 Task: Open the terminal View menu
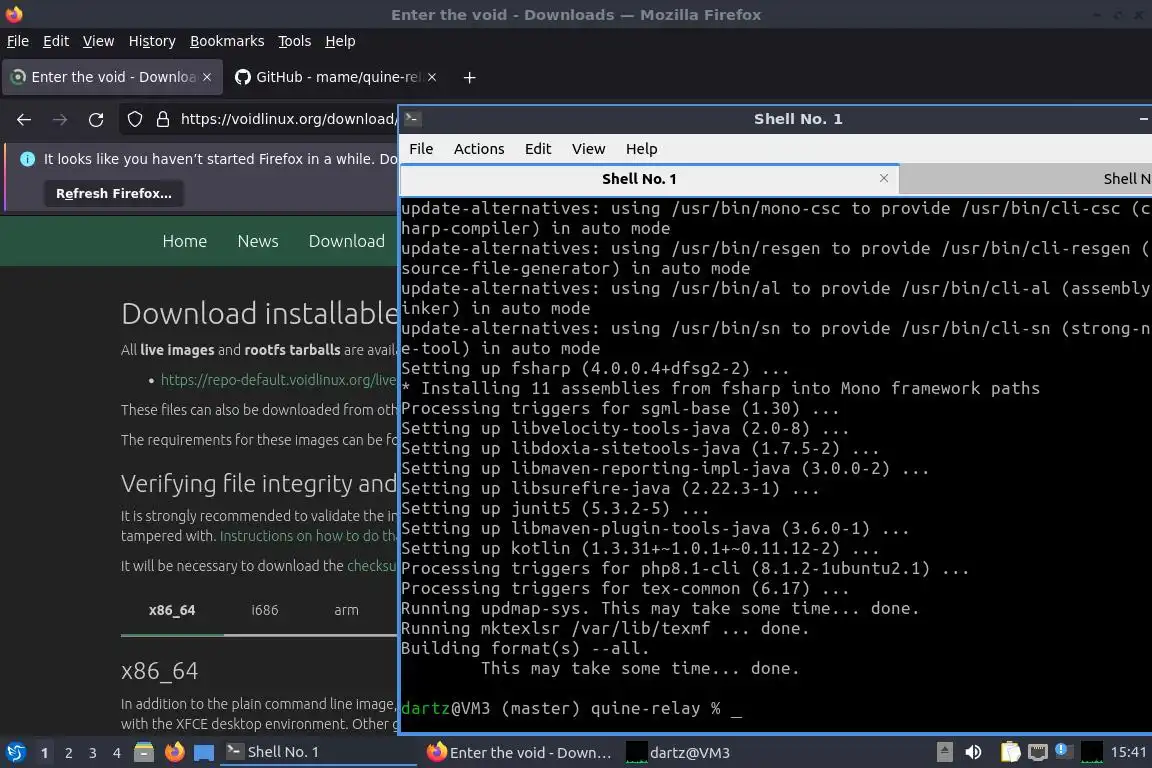click(588, 148)
